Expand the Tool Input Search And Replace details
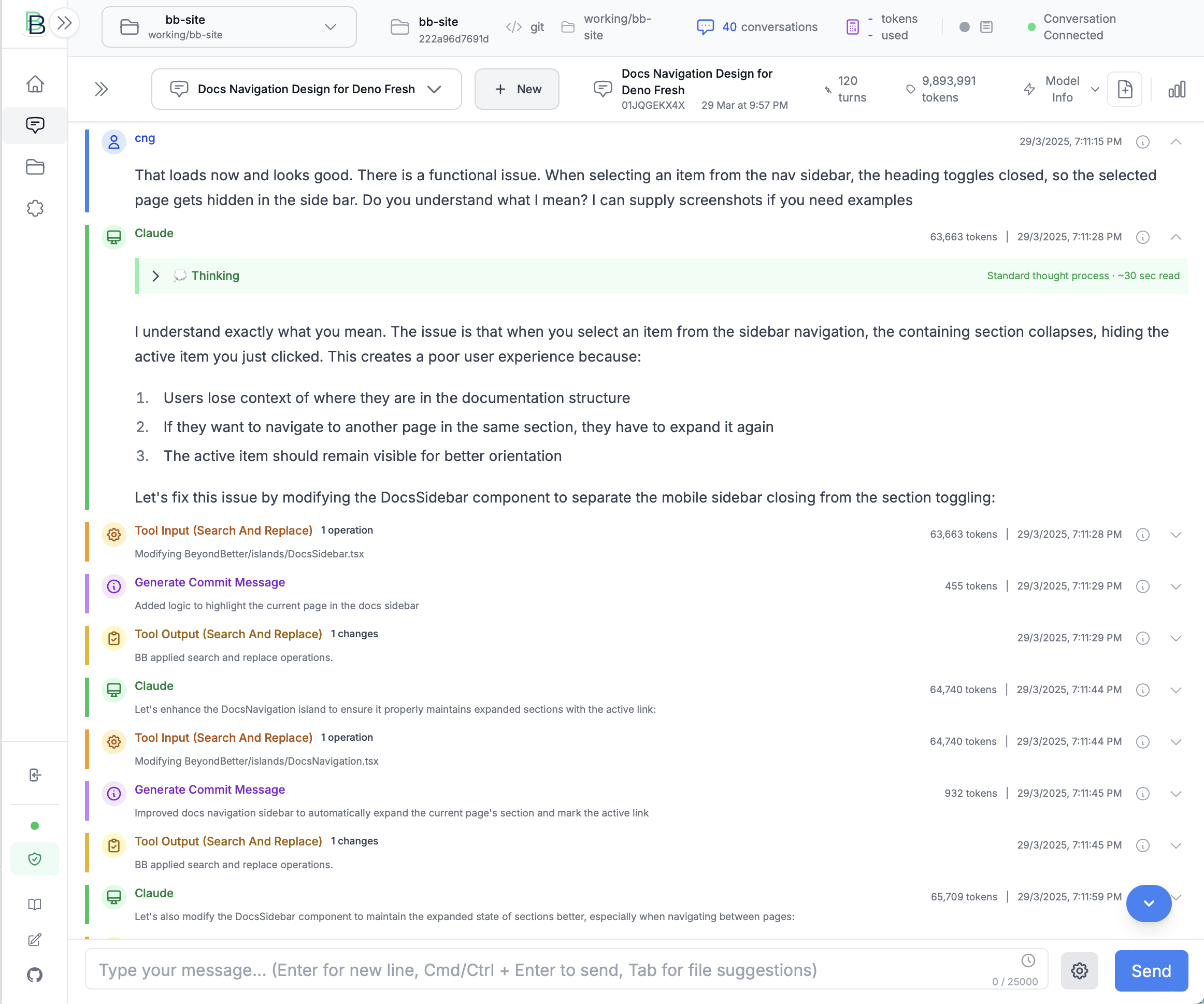This screenshot has width=1204, height=1004. (x=1176, y=535)
